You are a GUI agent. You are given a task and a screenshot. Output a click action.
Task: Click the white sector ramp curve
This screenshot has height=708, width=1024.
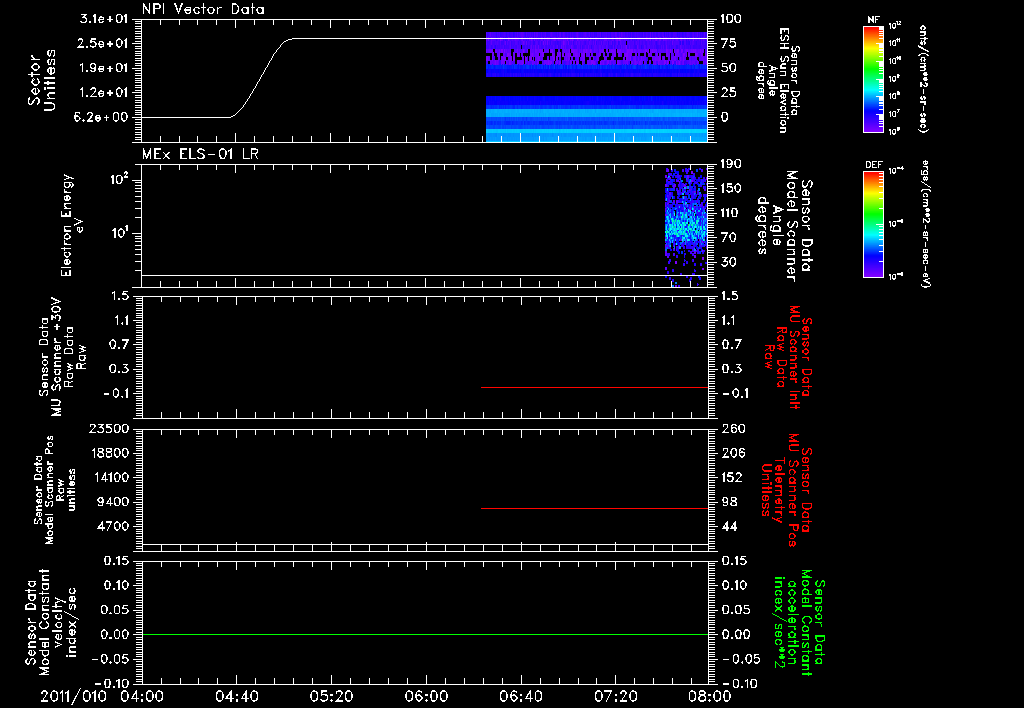261,78
